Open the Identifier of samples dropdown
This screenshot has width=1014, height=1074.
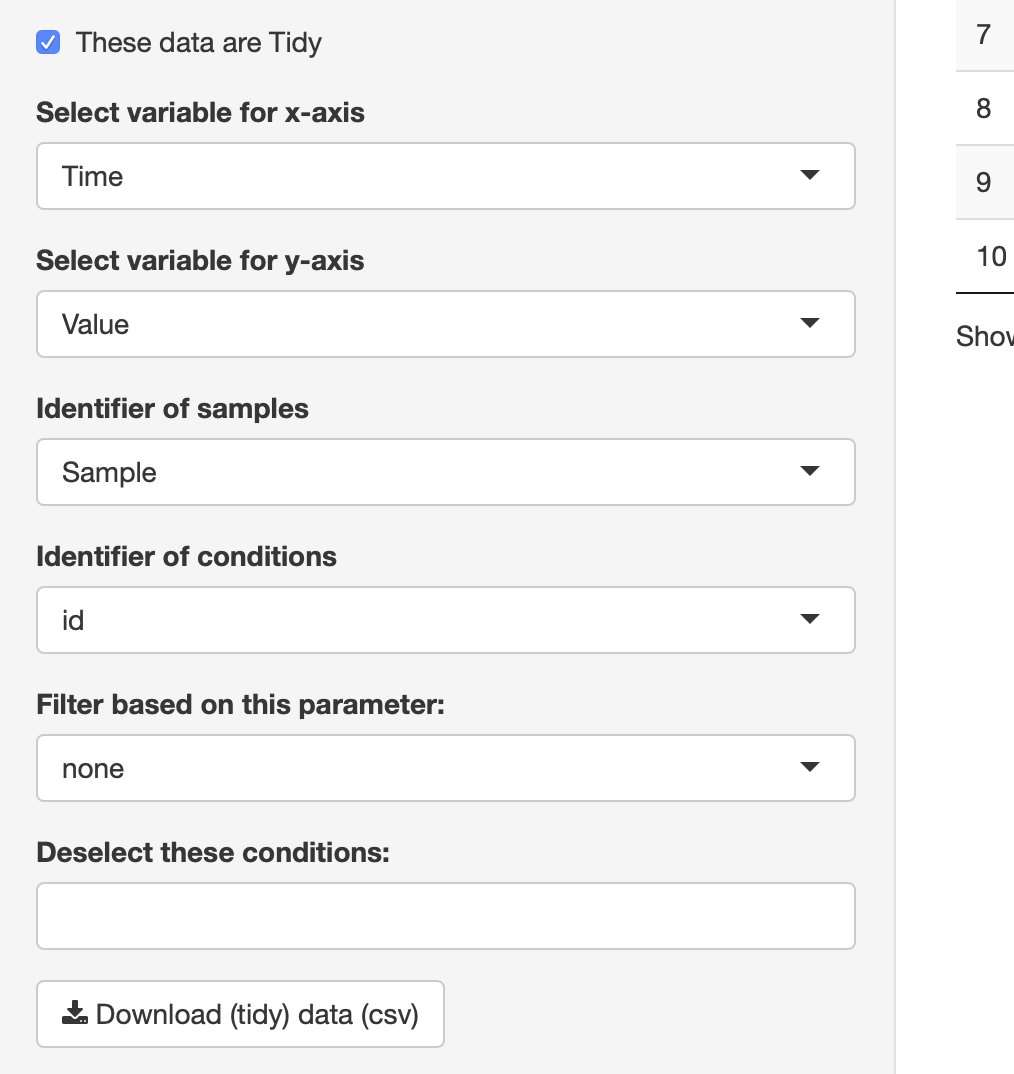coord(446,472)
